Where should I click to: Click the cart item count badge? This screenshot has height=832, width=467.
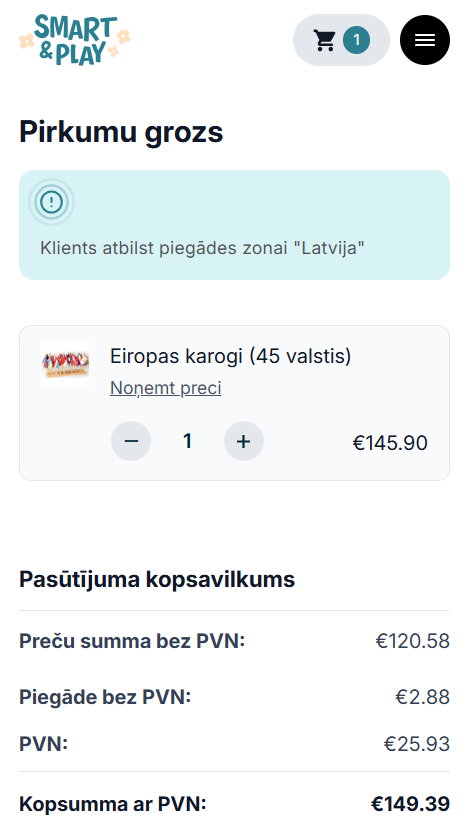(x=357, y=40)
